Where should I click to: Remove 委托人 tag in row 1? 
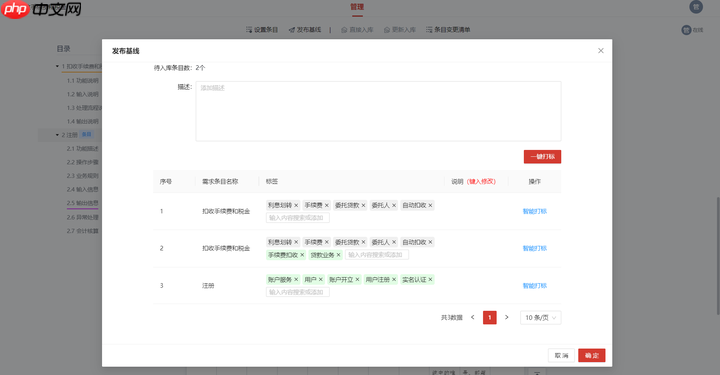click(394, 205)
